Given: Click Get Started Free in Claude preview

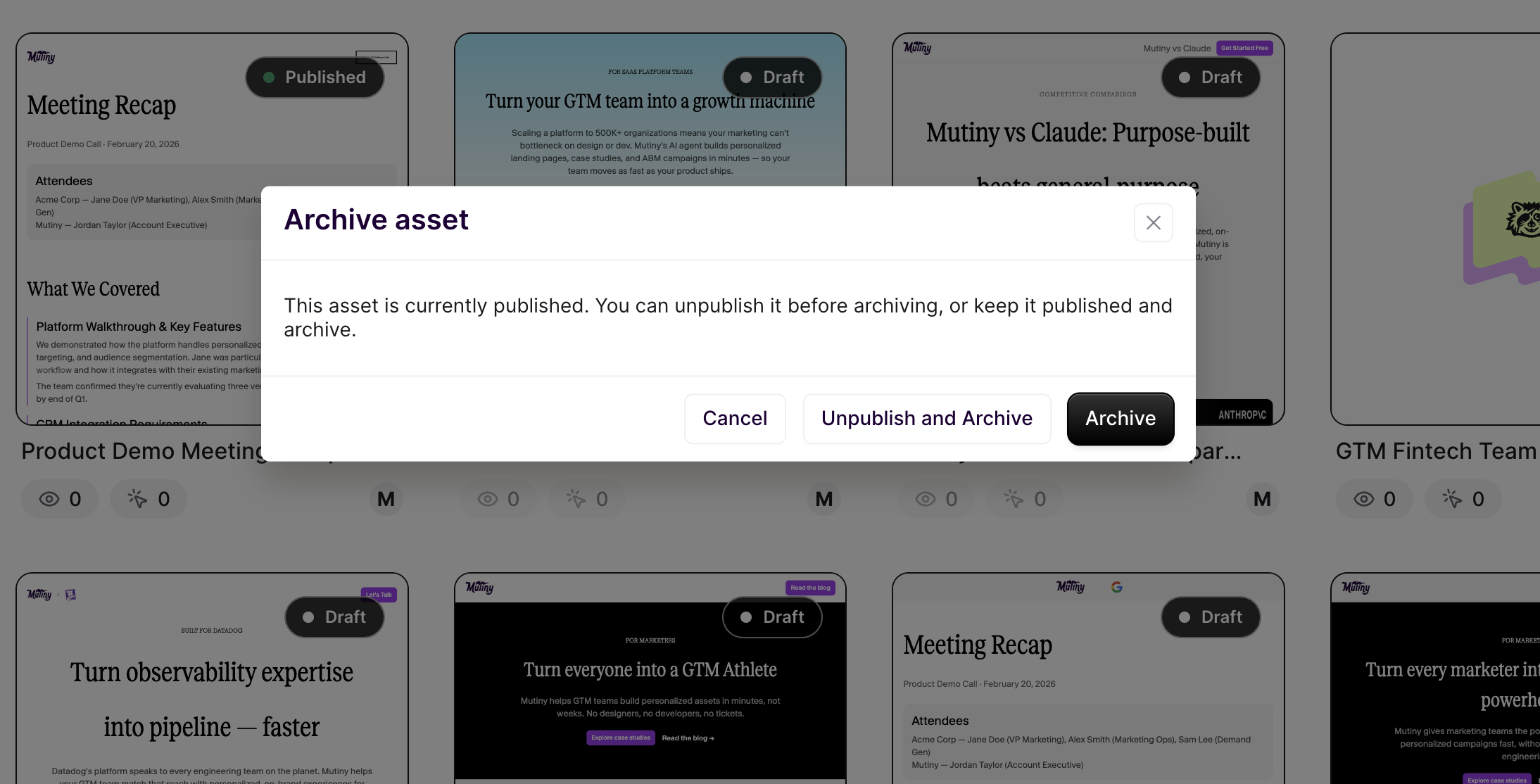Looking at the screenshot, I should 1244,48.
